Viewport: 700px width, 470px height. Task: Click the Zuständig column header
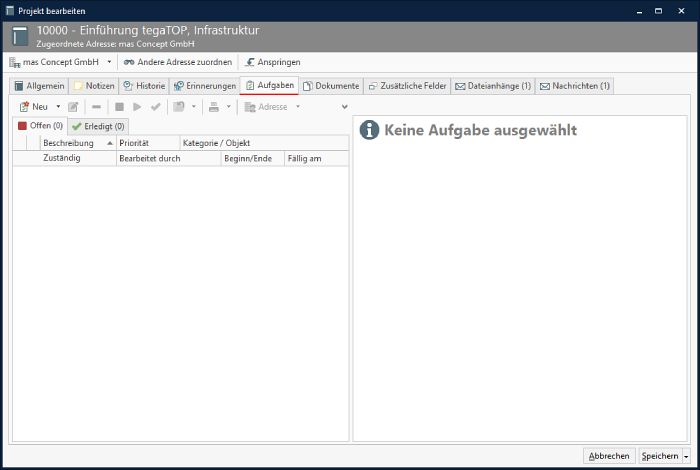tap(65, 158)
